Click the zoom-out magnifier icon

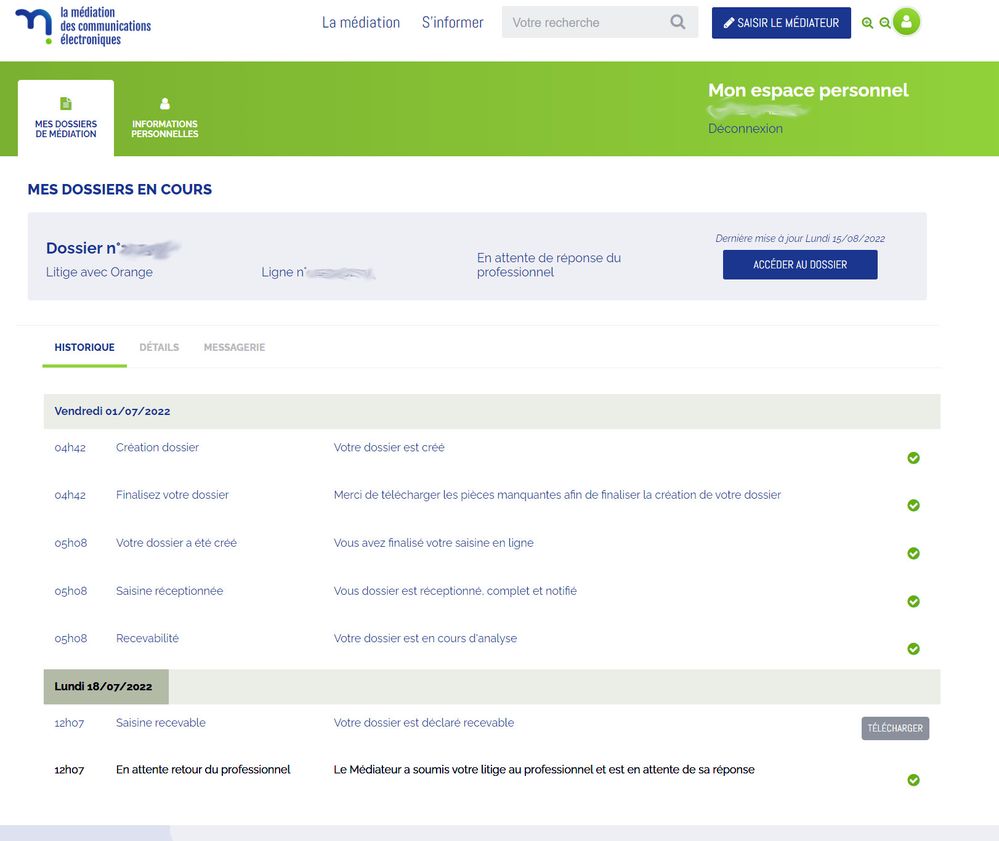(x=884, y=23)
